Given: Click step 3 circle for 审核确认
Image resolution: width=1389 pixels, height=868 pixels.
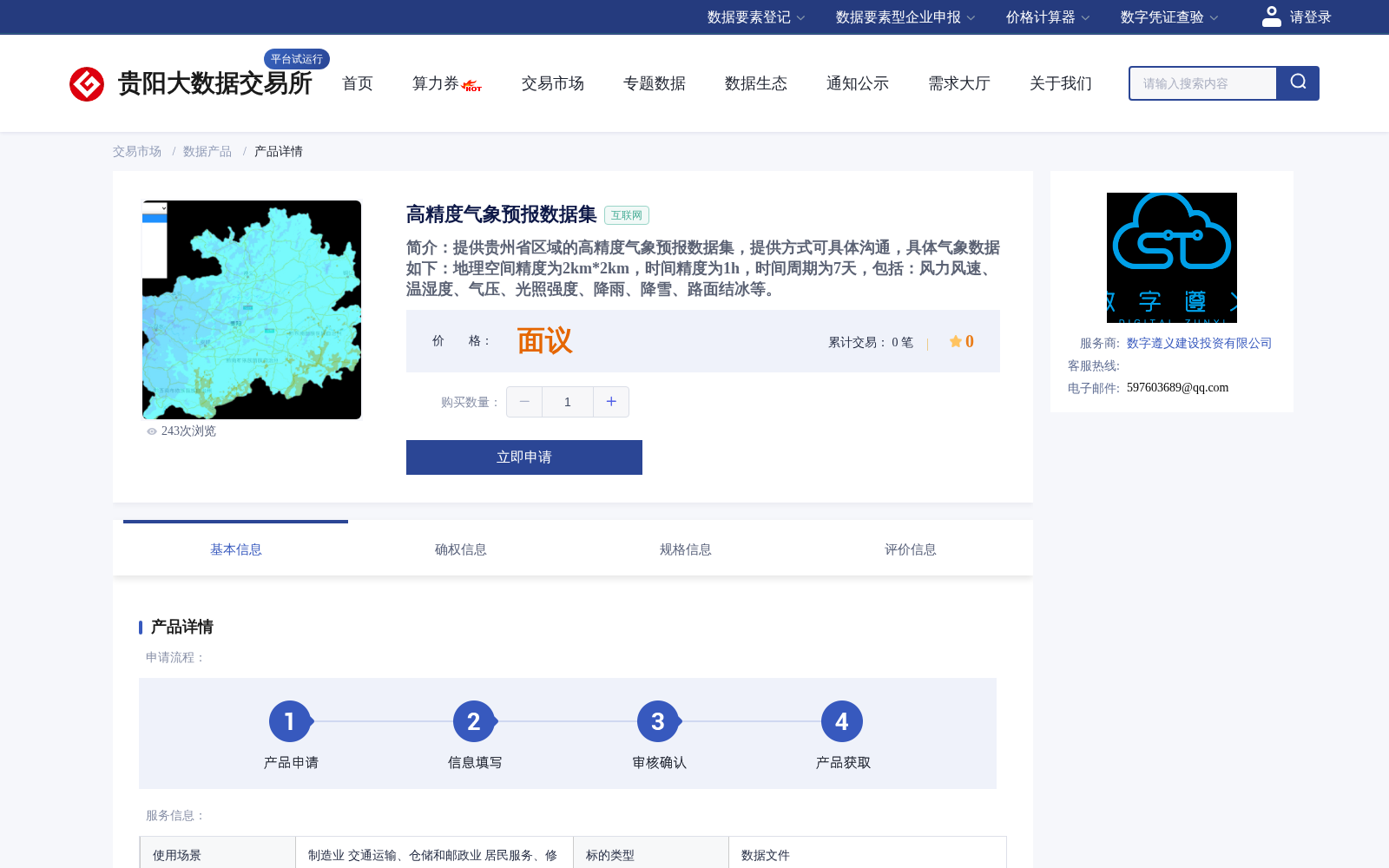Looking at the screenshot, I should click(658, 721).
